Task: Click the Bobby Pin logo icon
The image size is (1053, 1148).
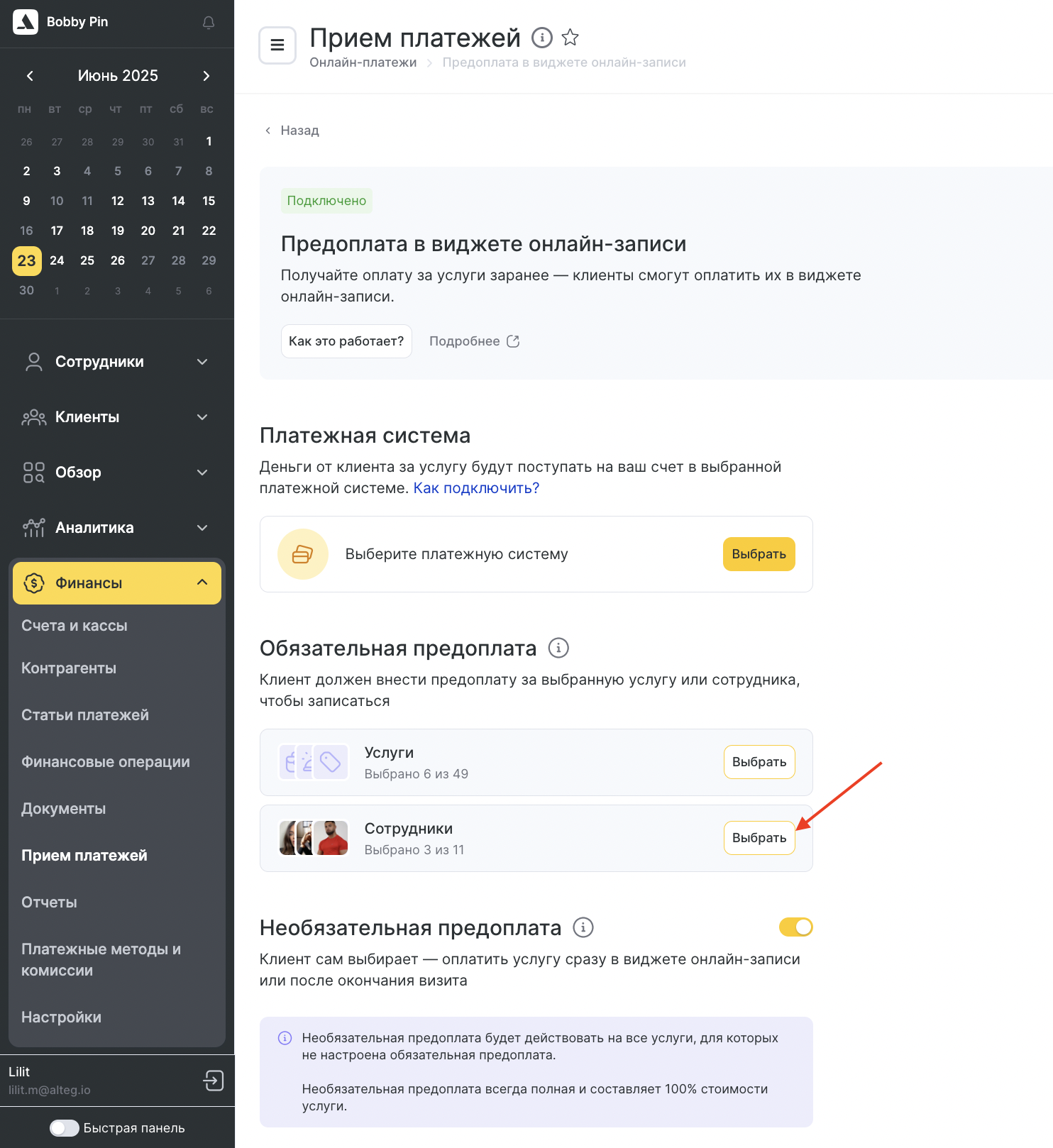Action: coord(26,22)
